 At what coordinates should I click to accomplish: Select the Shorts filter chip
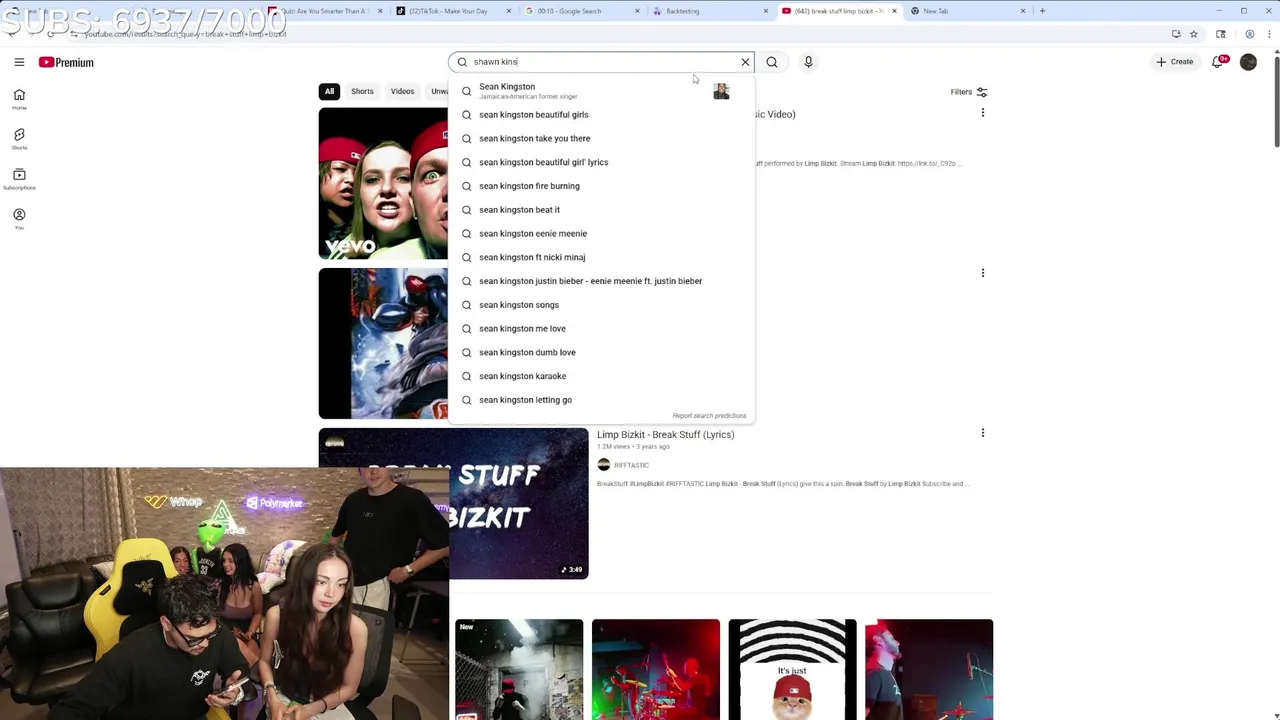[362, 91]
